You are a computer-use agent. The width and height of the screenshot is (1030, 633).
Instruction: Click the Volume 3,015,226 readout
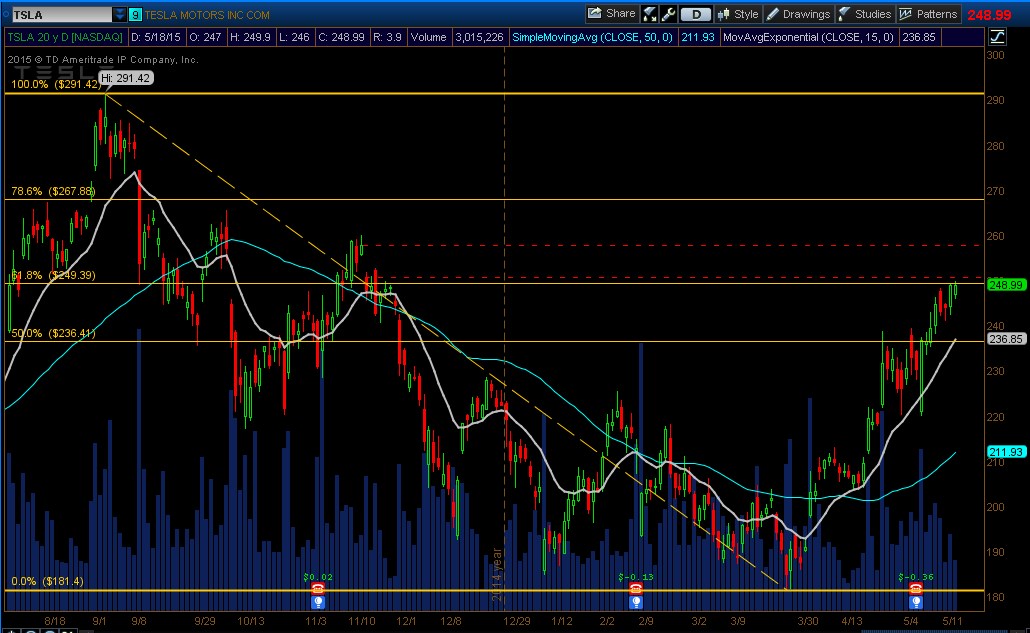[x=457, y=37]
